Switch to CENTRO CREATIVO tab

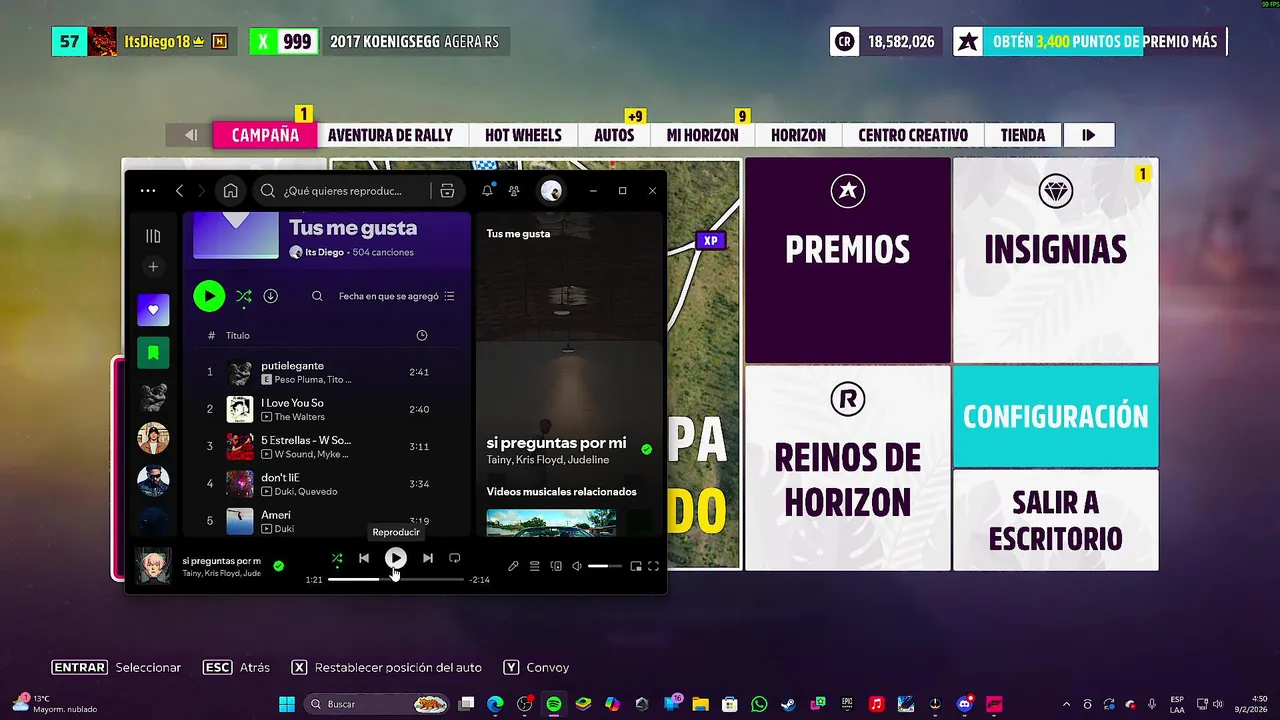pyautogui.click(x=912, y=135)
